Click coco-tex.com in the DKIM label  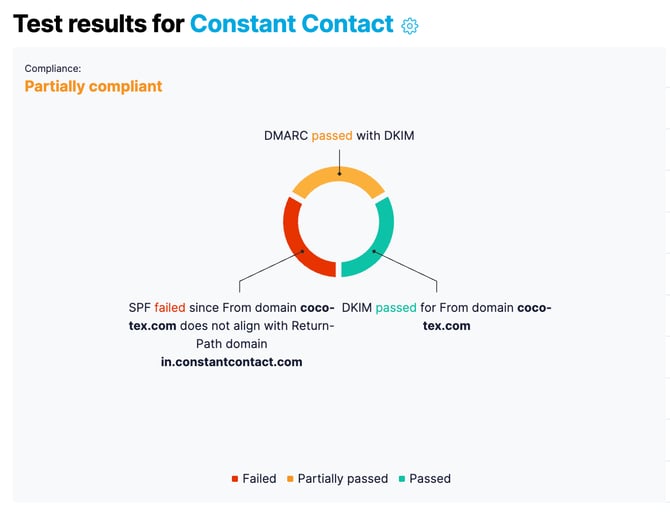pyautogui.click(x=488, y=317)
